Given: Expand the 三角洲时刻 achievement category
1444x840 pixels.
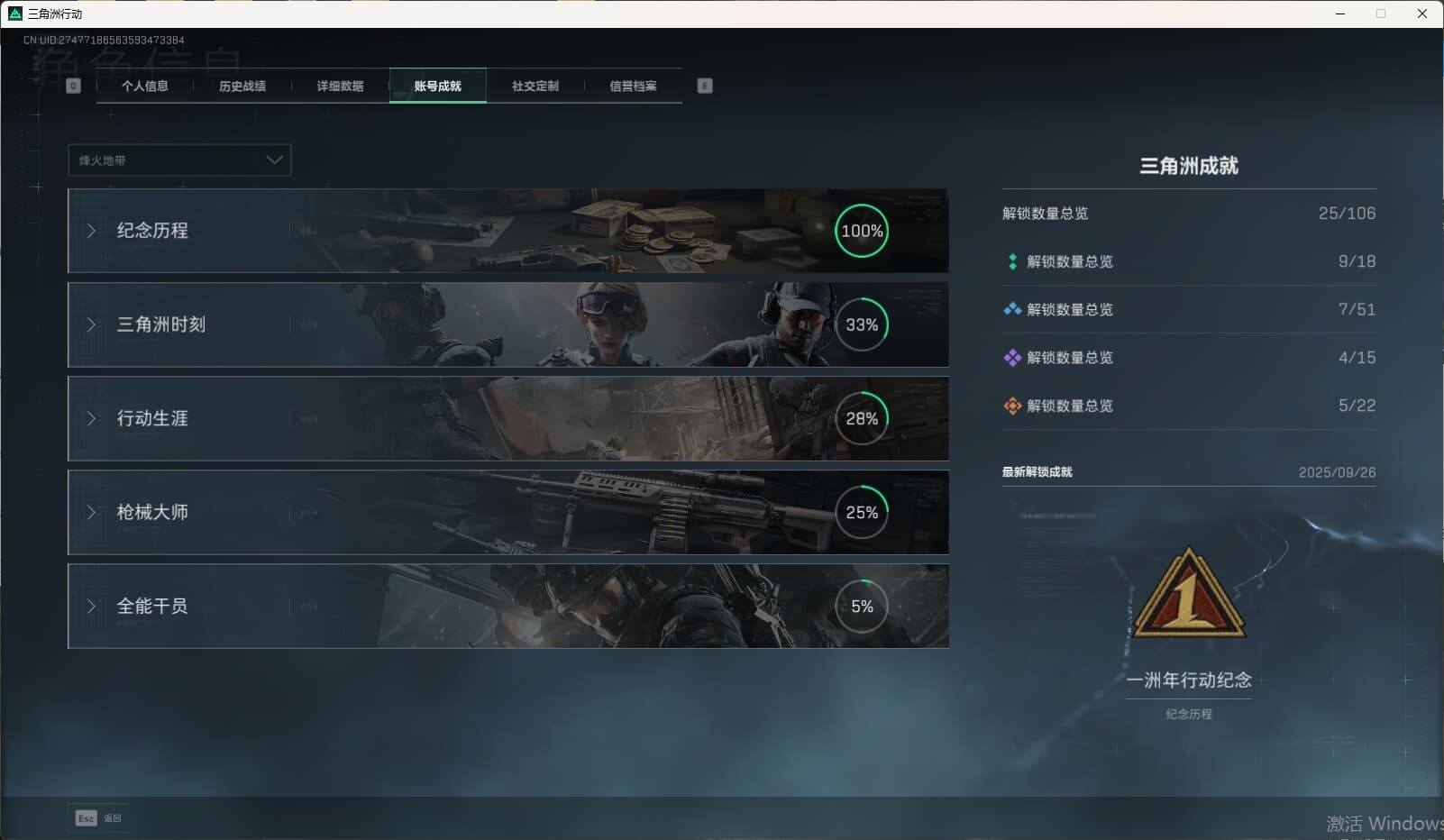Looking at the screenshot, I should coord(160,324).
